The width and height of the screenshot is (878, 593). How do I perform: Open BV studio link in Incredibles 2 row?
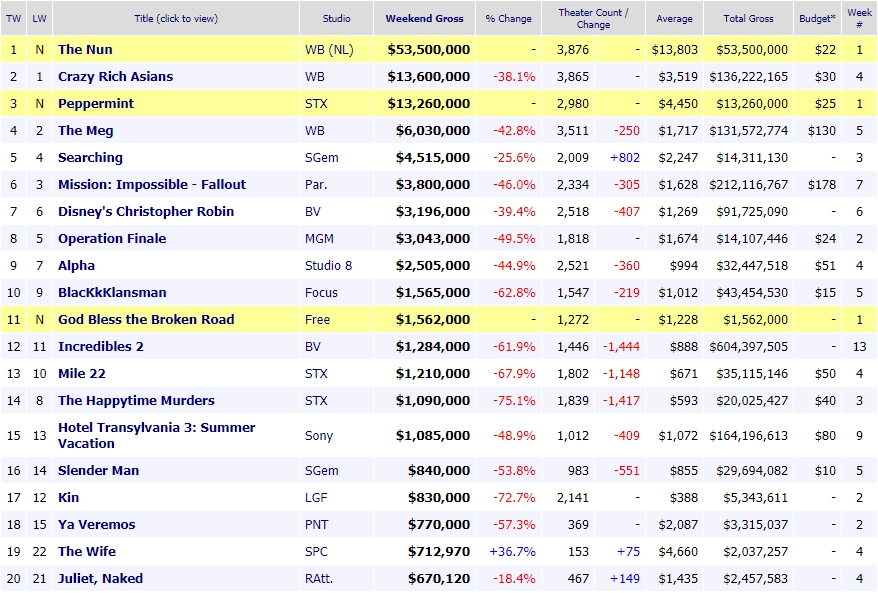(313, 347)
